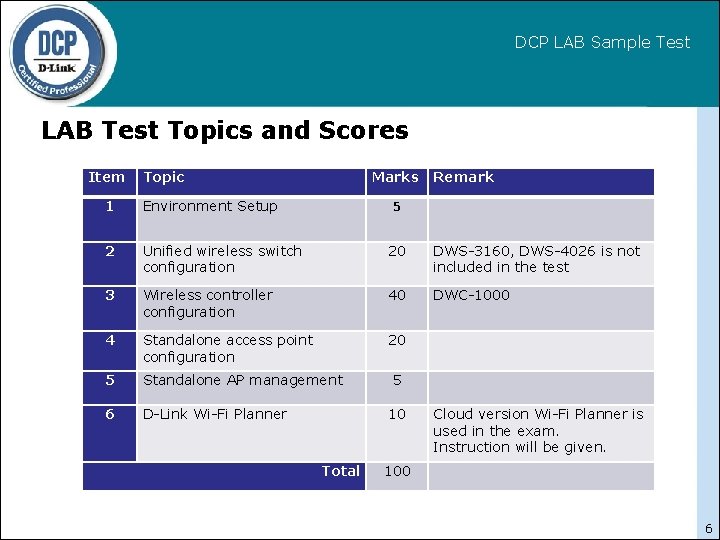Screen dimensions: 720x540
Task: Click marks value for Environment Setup
Action: (x=397, y=207)
